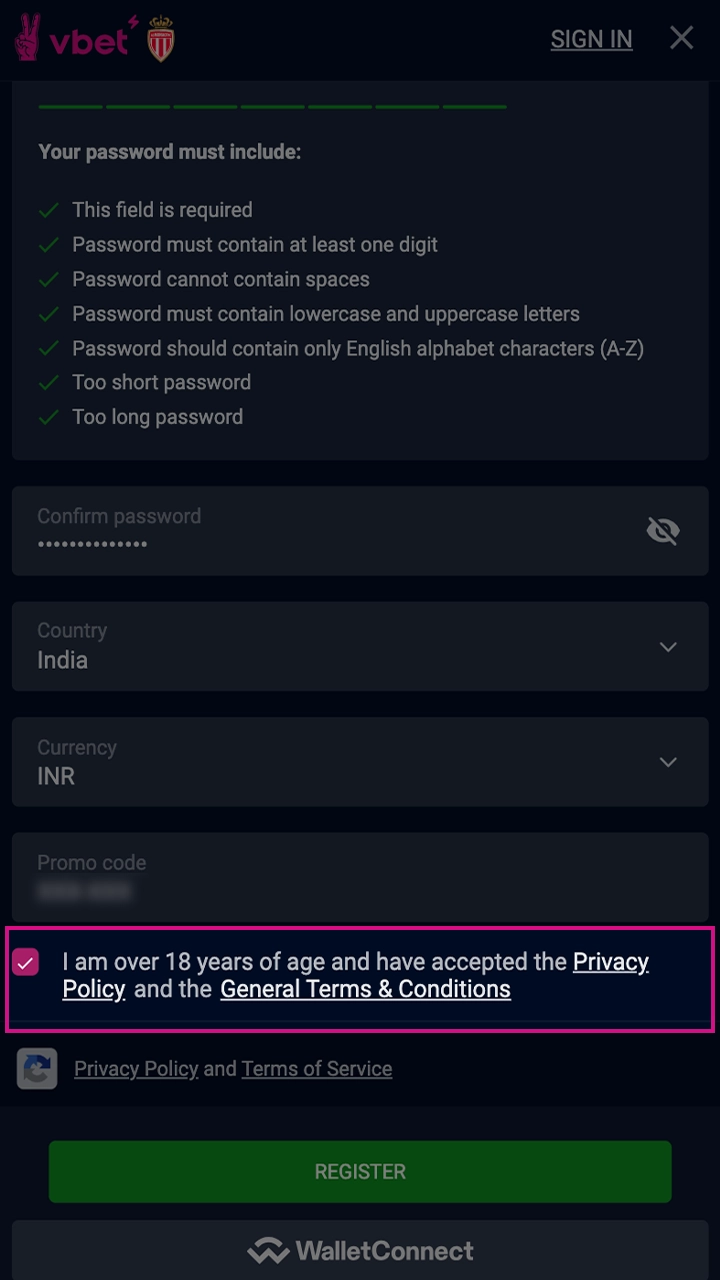Open reCAPTCHA Terms of Service link
This screenshot has width=720, height=1280.
tap(316, 1069)
